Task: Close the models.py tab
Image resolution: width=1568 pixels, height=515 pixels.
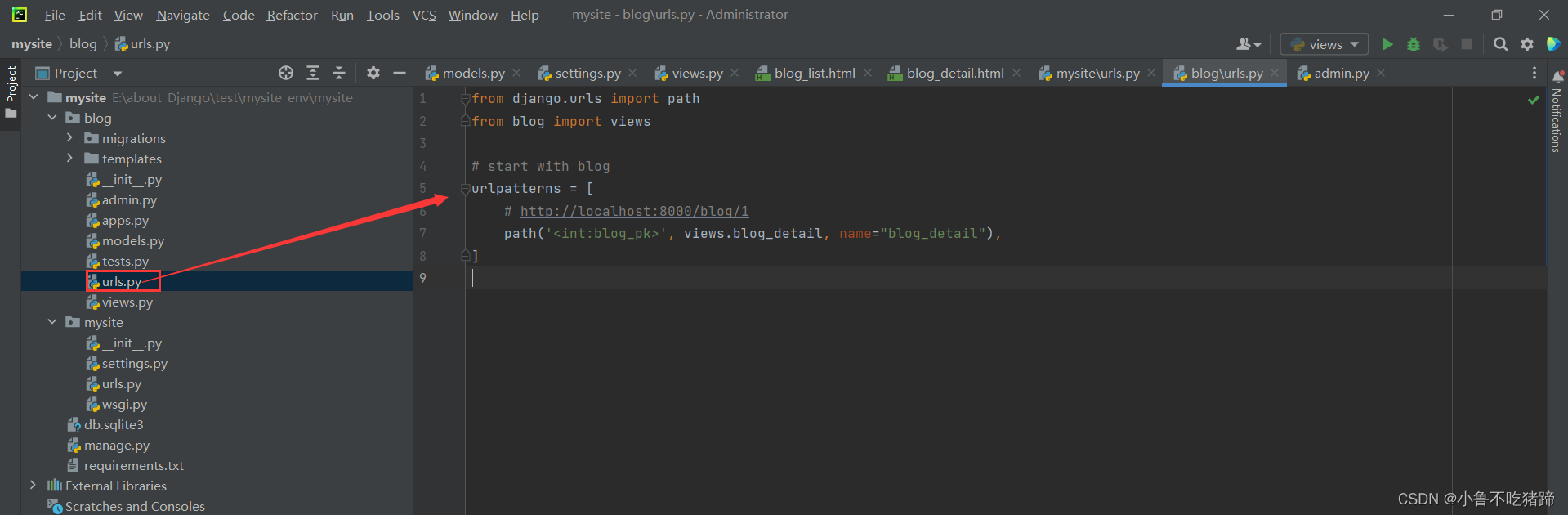Action: [x=516, y=73]
